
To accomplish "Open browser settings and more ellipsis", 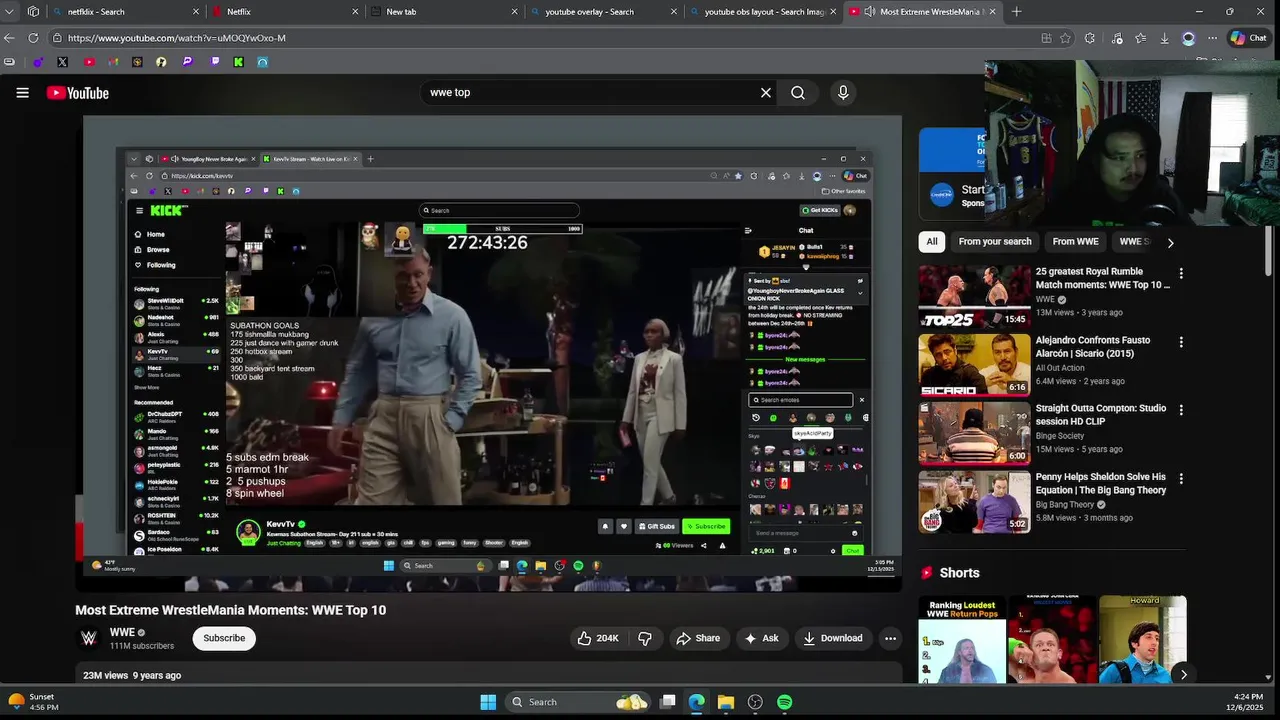I will (1212, 38).
